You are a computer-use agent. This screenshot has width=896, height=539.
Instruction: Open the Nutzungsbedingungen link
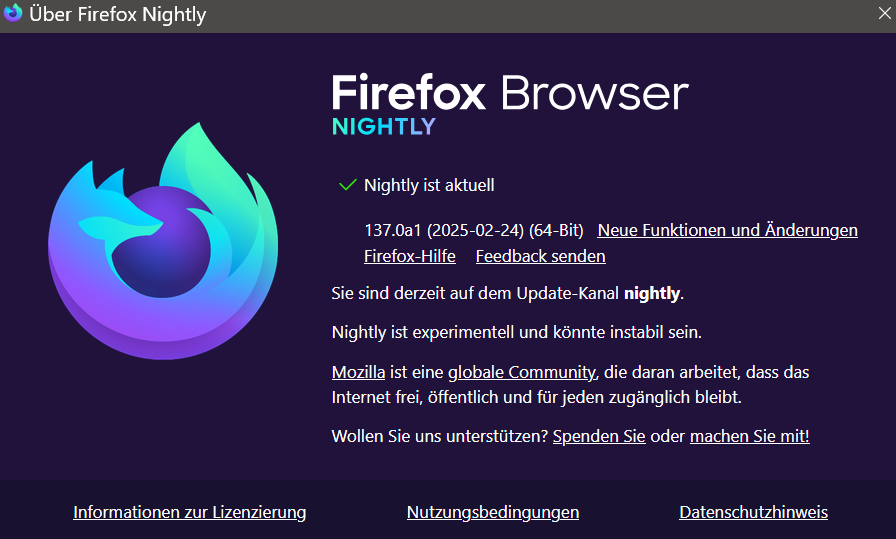click(x=493, y=512)
